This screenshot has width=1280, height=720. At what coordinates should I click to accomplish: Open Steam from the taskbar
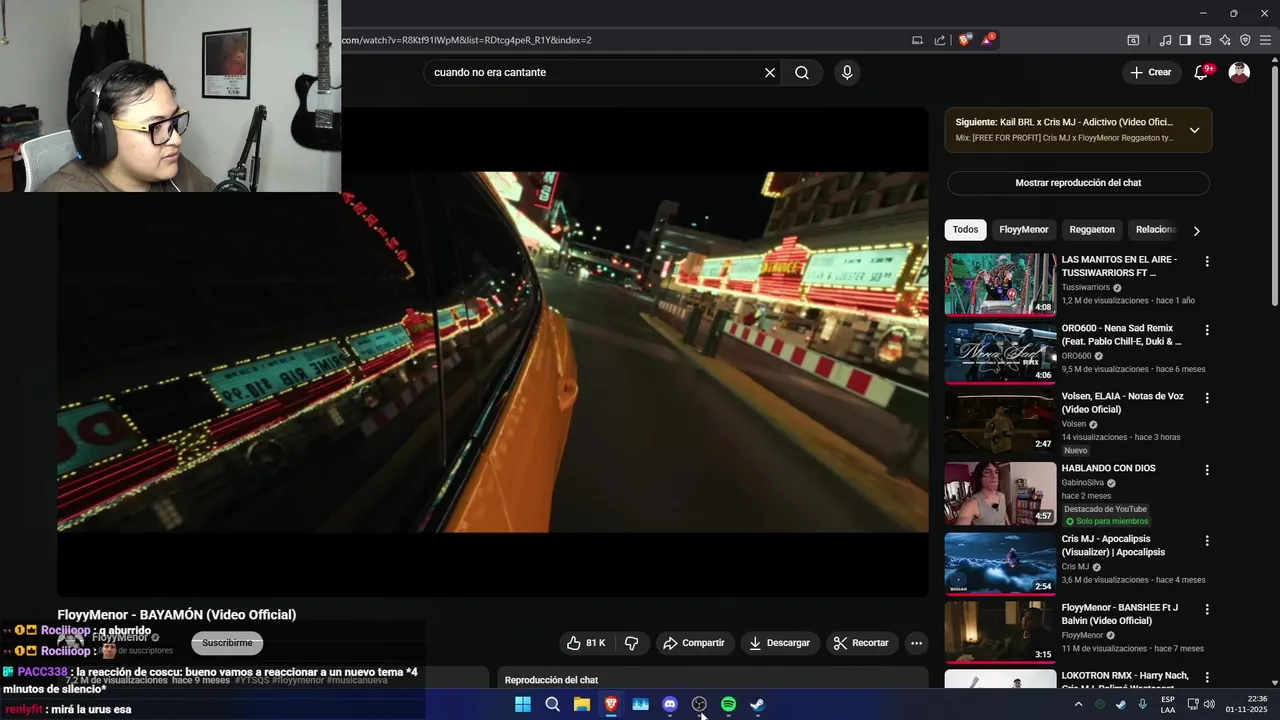click(x=758, y=704)
